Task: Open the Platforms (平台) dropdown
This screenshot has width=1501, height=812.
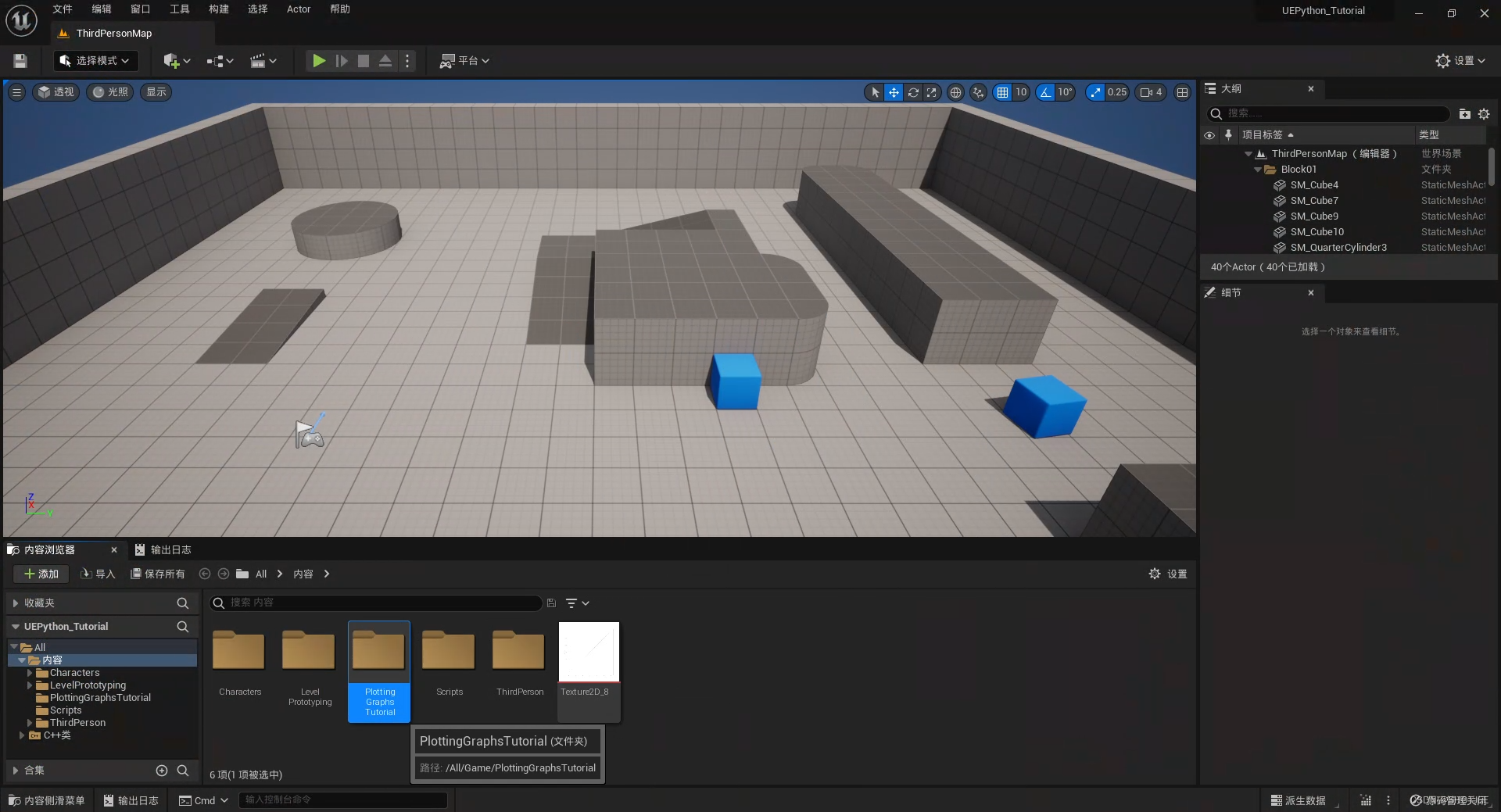Action: tap(464, 61)
